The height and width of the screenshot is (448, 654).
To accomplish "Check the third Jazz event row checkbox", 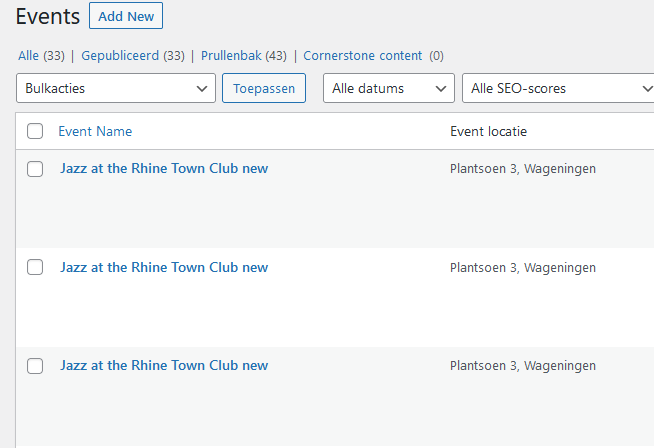I will pyautogui.click(x=35, y=366).
